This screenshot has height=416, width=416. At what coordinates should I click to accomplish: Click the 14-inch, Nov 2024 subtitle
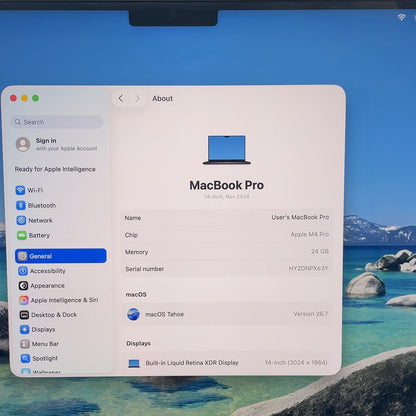227,197
